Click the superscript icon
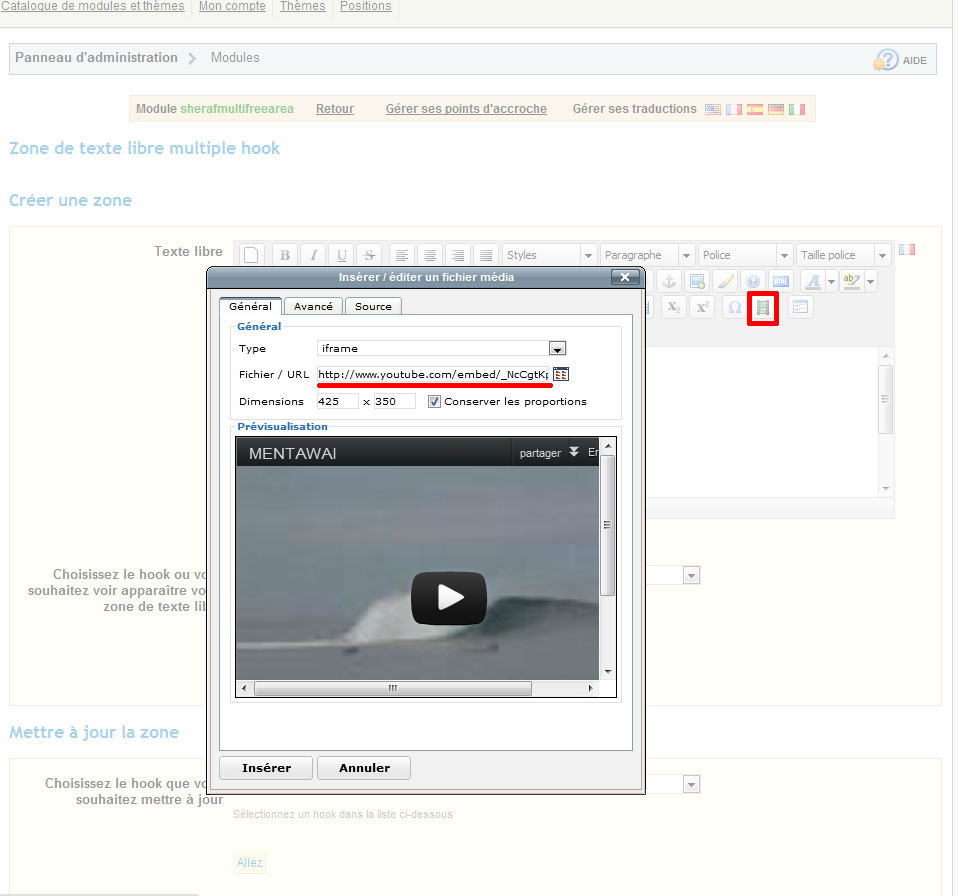 702,307
